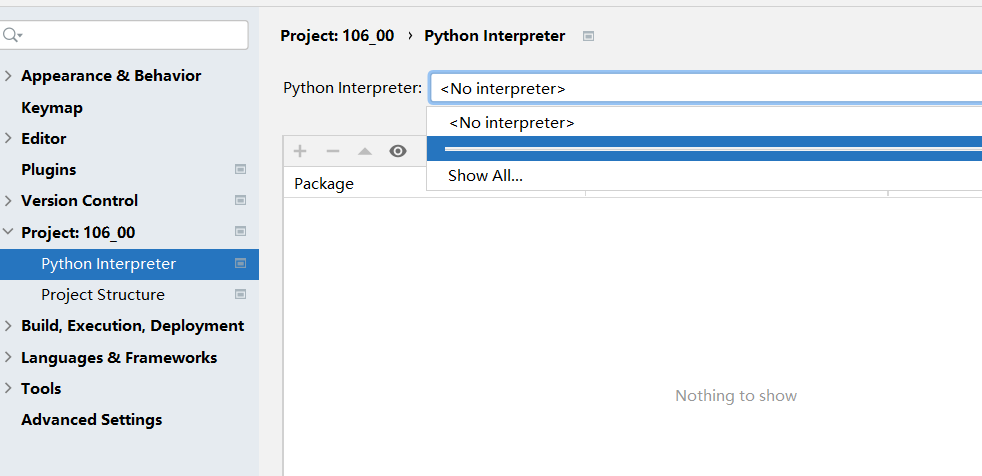
Task: Click the remove package minus icon
Action: (x=333, y=151)
